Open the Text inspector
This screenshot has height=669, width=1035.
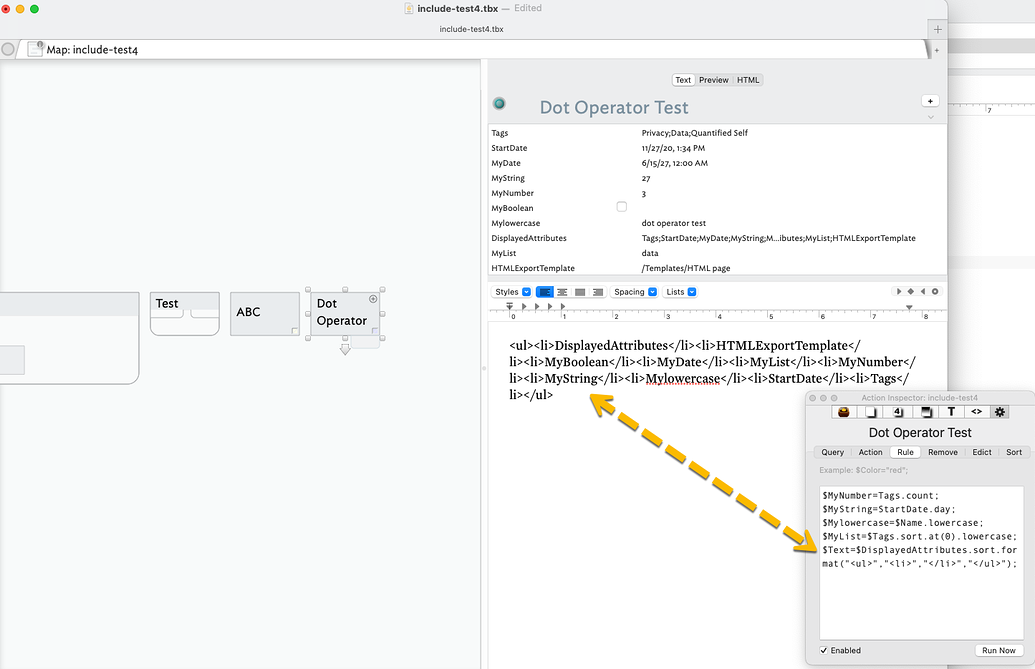tap(951, 412)
